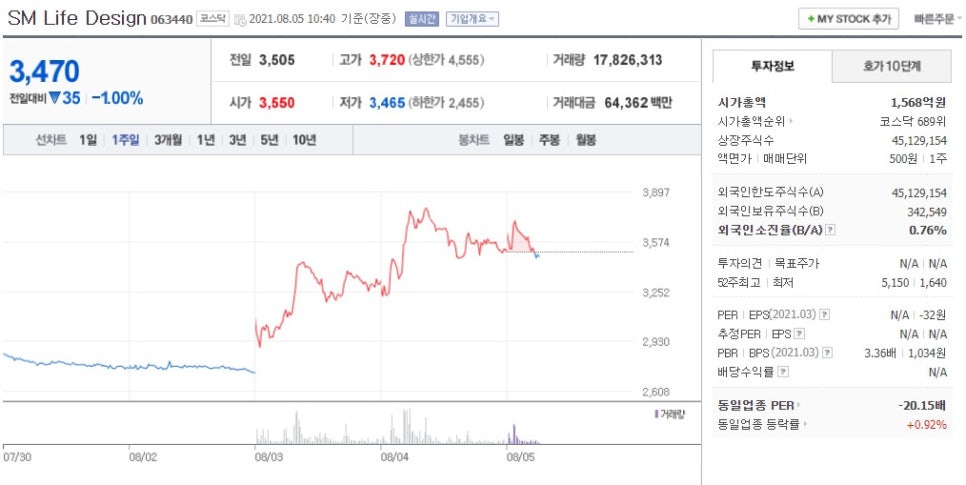
Task: Click help icon after EPS(2021.03)
Action: (x=824, y=315)
